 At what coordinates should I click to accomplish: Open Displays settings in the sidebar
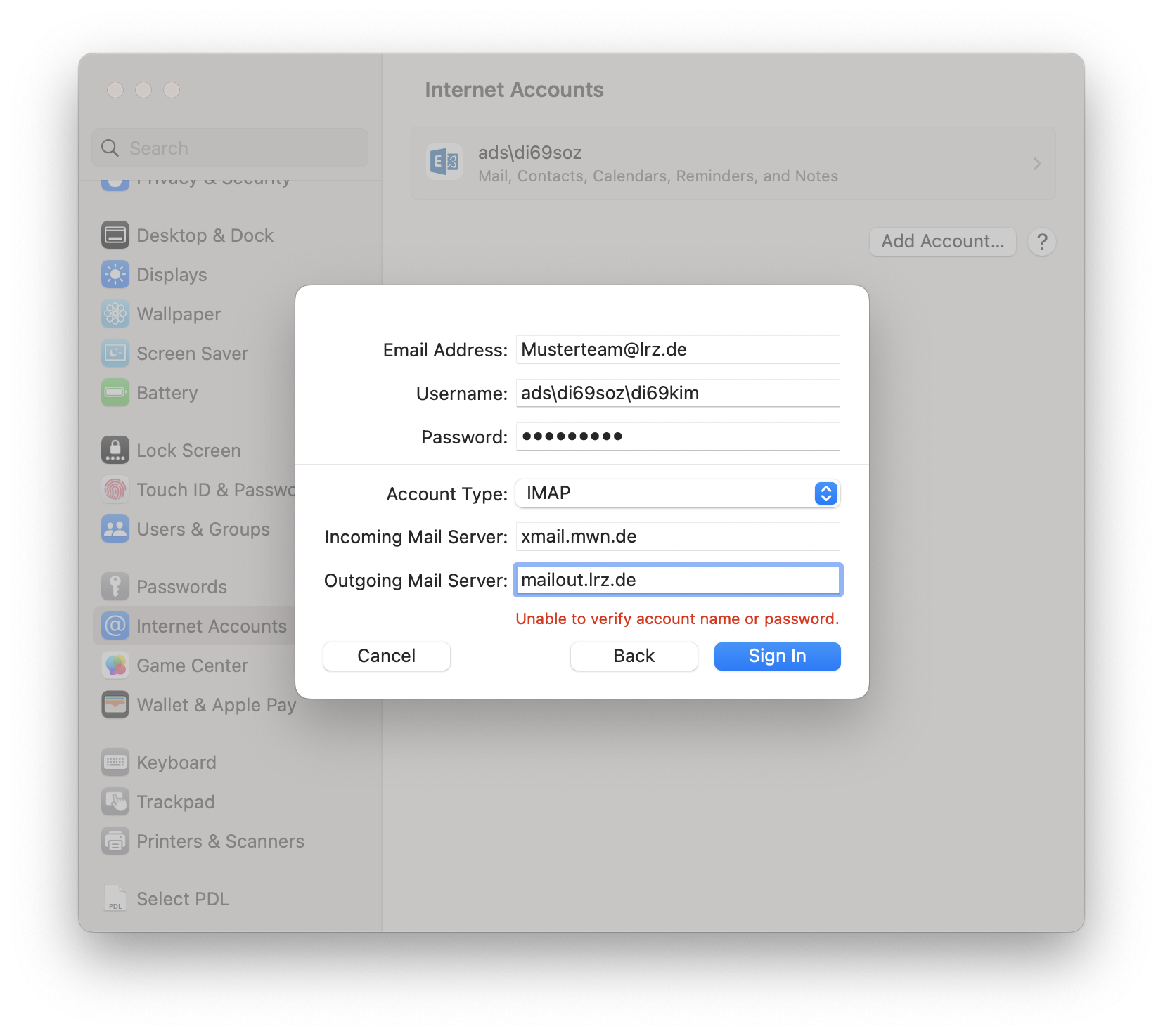115,274
